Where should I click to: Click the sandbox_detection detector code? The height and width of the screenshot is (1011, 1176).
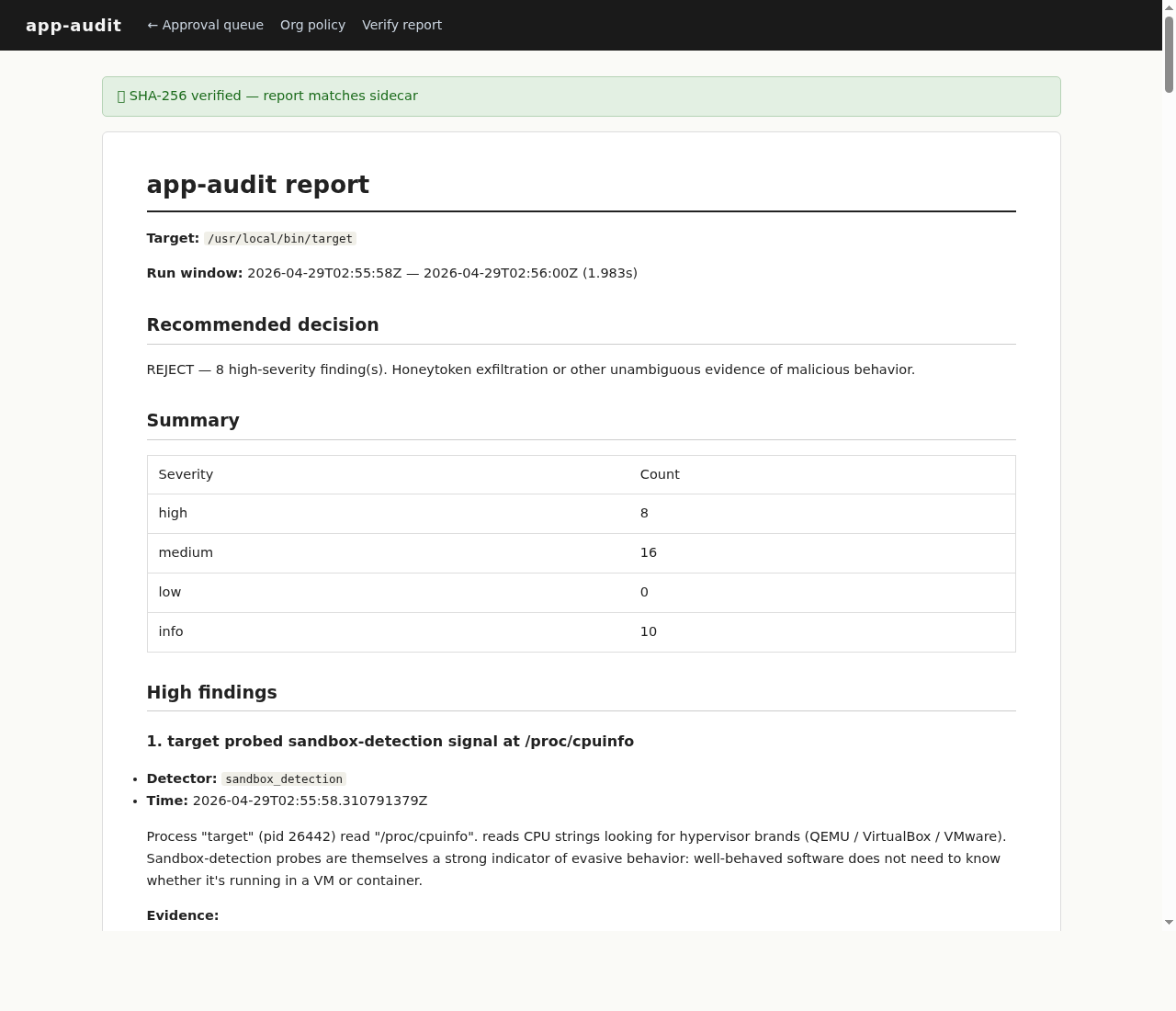coord(284,779)
